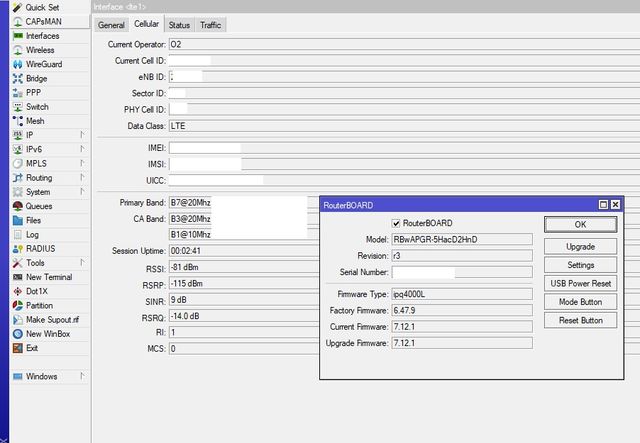The width and height of the screenshot is (640, 443).
Task: Open the Traffic tab
Action: 211,25
